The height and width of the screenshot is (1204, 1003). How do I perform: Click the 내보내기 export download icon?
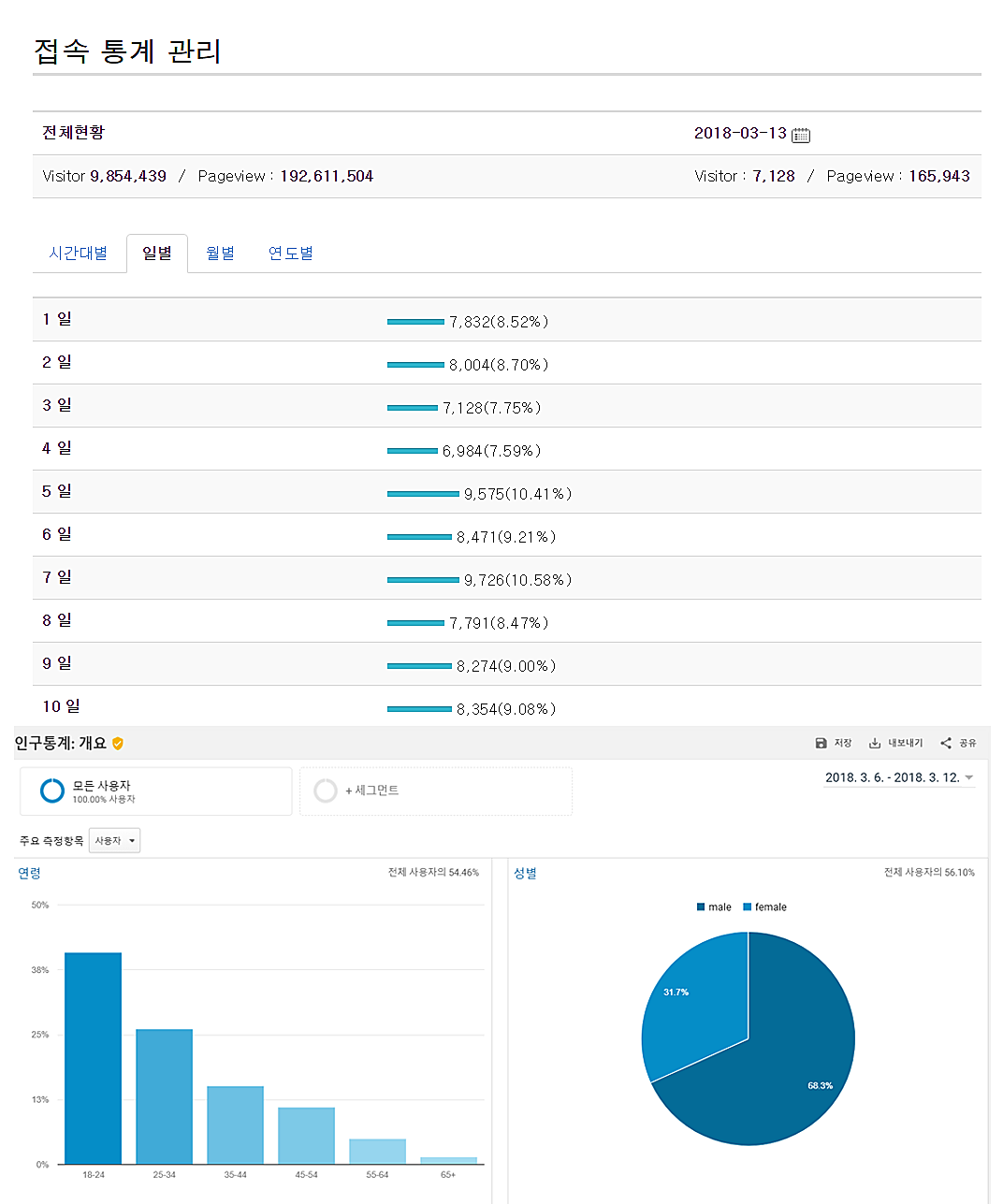(875, 743)
